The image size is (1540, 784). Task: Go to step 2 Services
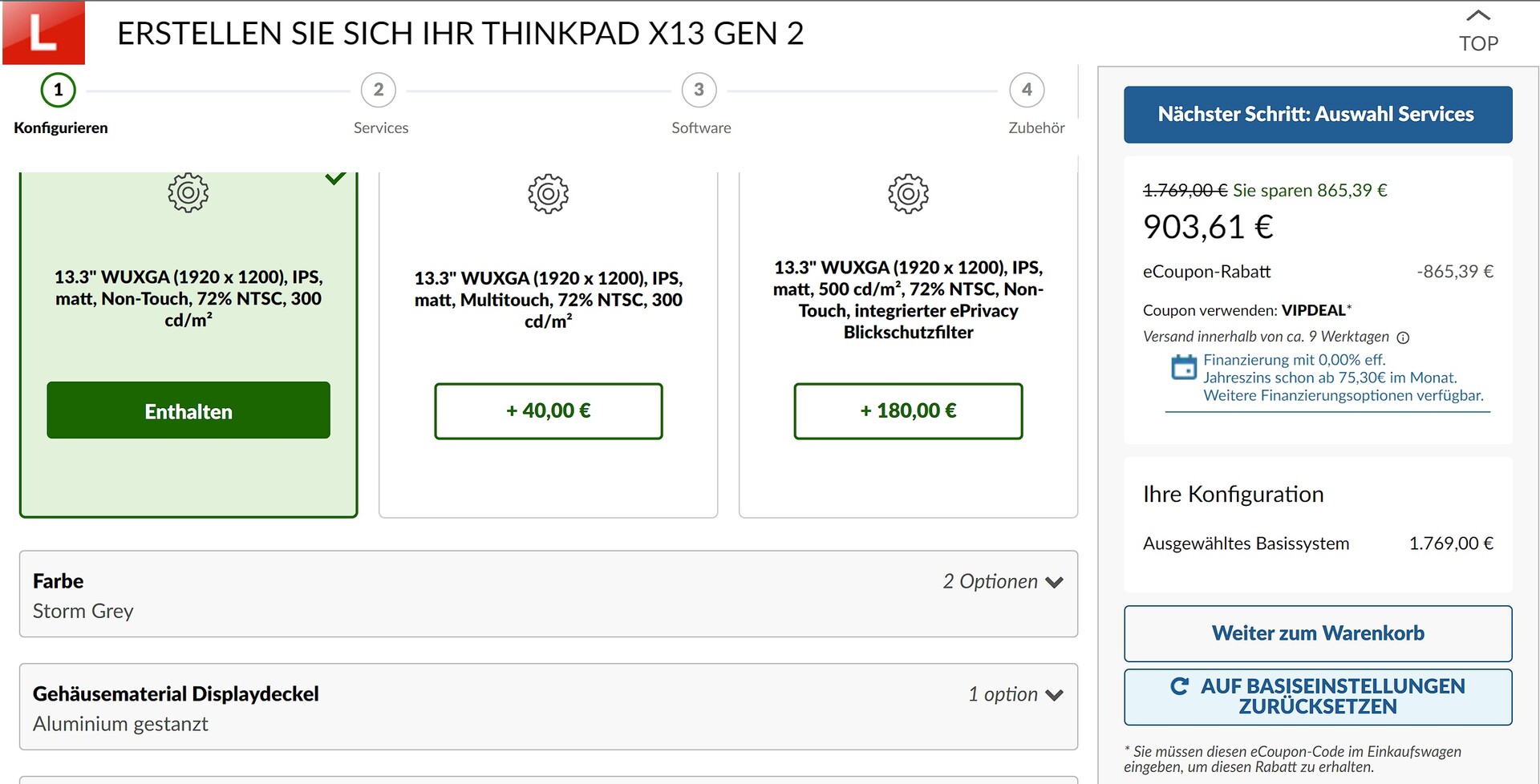coord(379,90)
